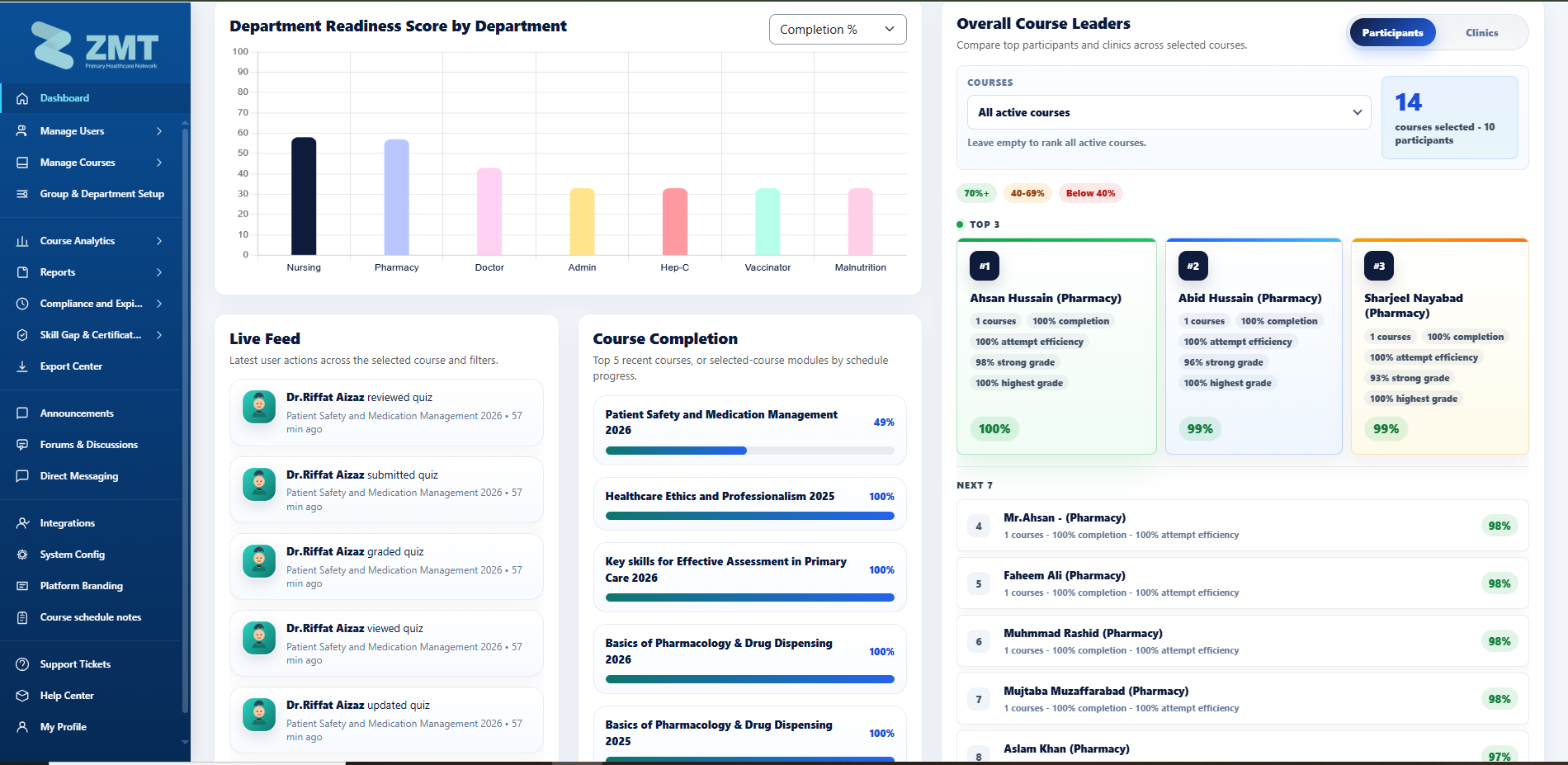Viewport: 1568px width, 765px height.
Task: Click the Below 40% filter chip
Action: tap(1090, 193)
